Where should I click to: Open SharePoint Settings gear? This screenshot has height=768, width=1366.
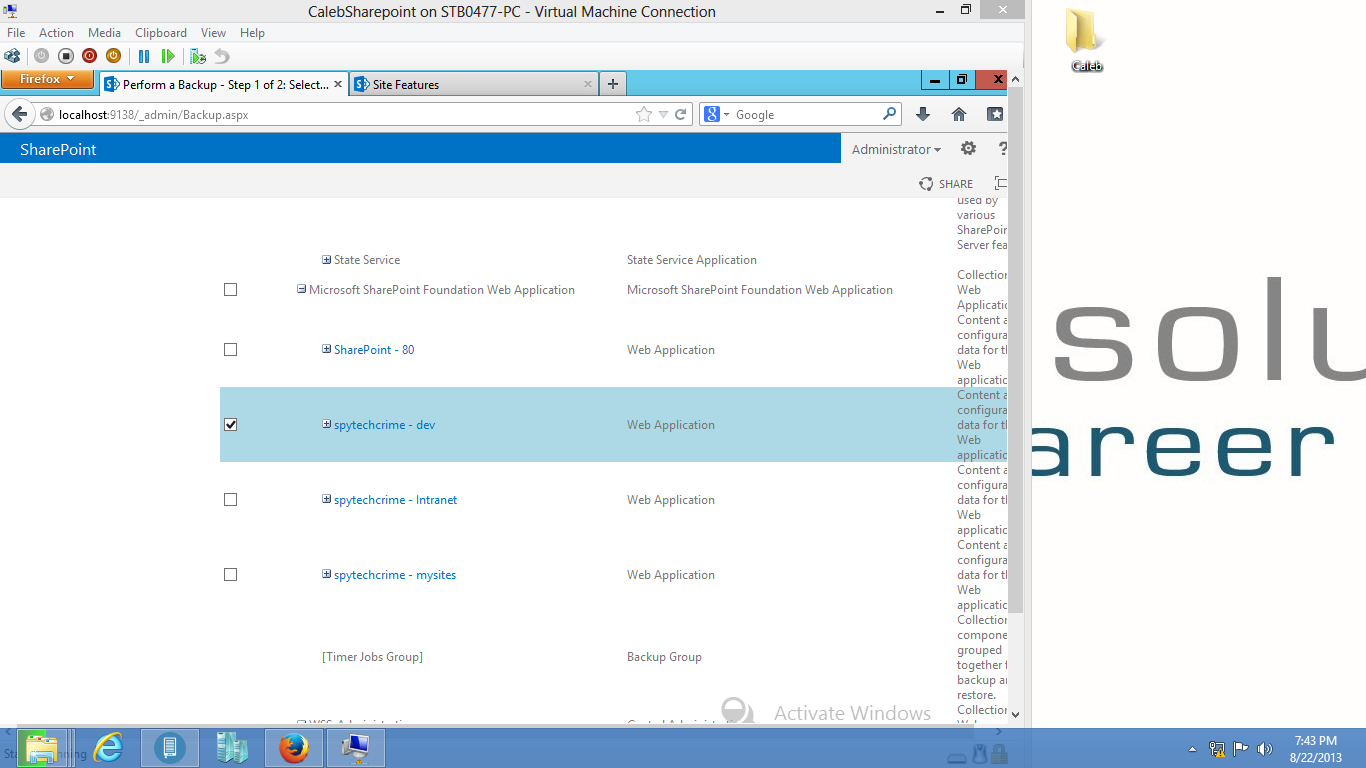(968, 149)
